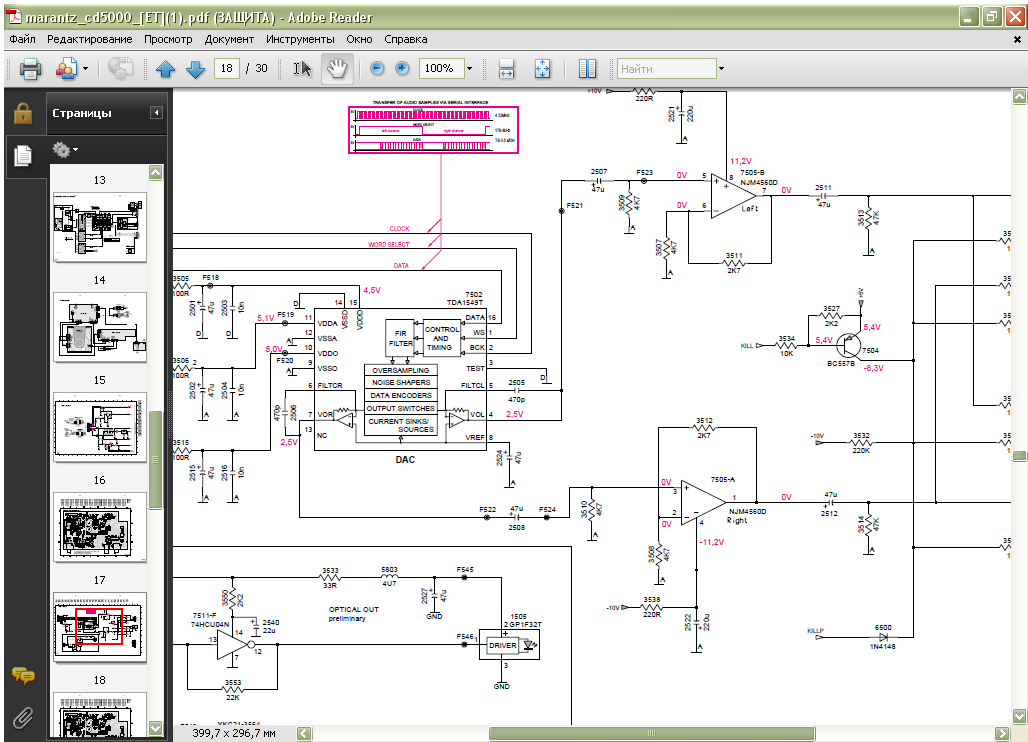This screenshot has height=742, width=1028.
Task: Collapse the Страницы panel
Action: [156, 113]
